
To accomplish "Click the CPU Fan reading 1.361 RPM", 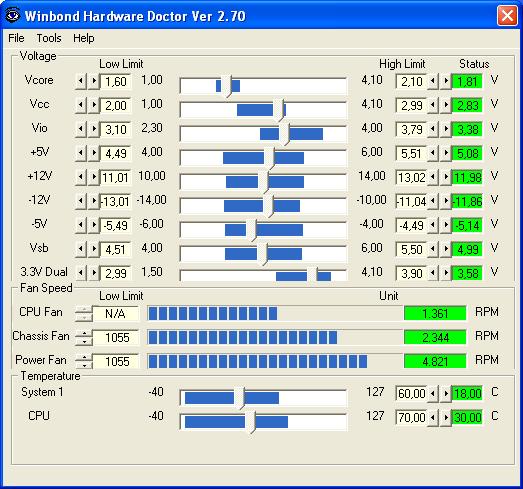I will (x=435, y=313).
